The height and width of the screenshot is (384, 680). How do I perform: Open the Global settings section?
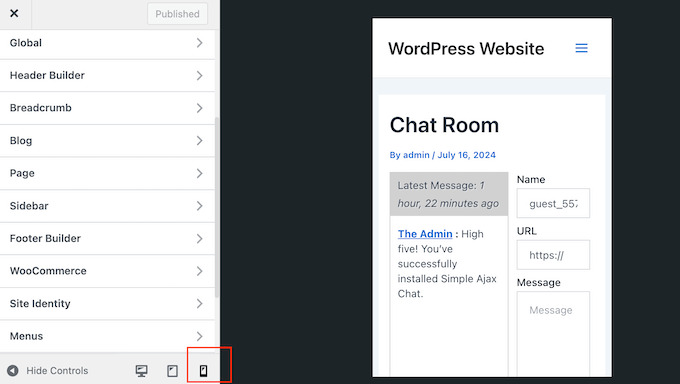click(107, 43)
